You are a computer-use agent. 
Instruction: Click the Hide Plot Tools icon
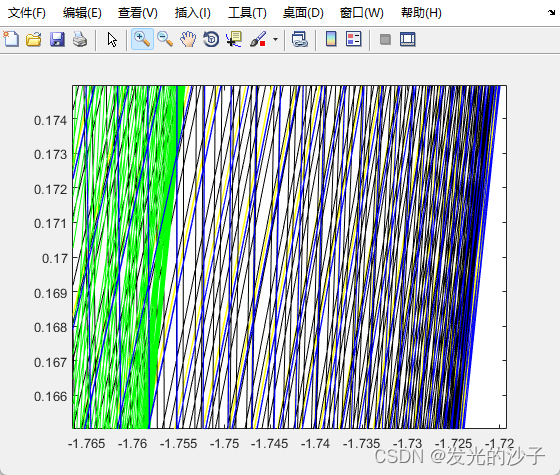click(385, 39)
